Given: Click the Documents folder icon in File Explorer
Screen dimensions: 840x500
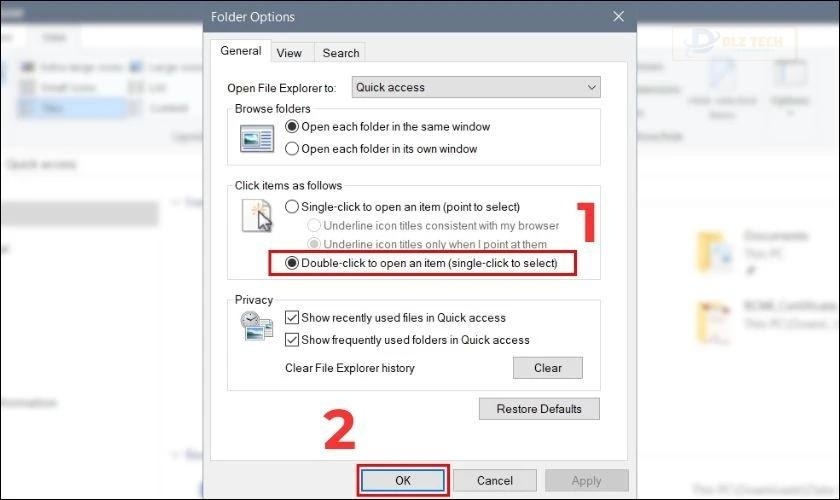Looking at the screenshot, I should (x=714, y=252).
